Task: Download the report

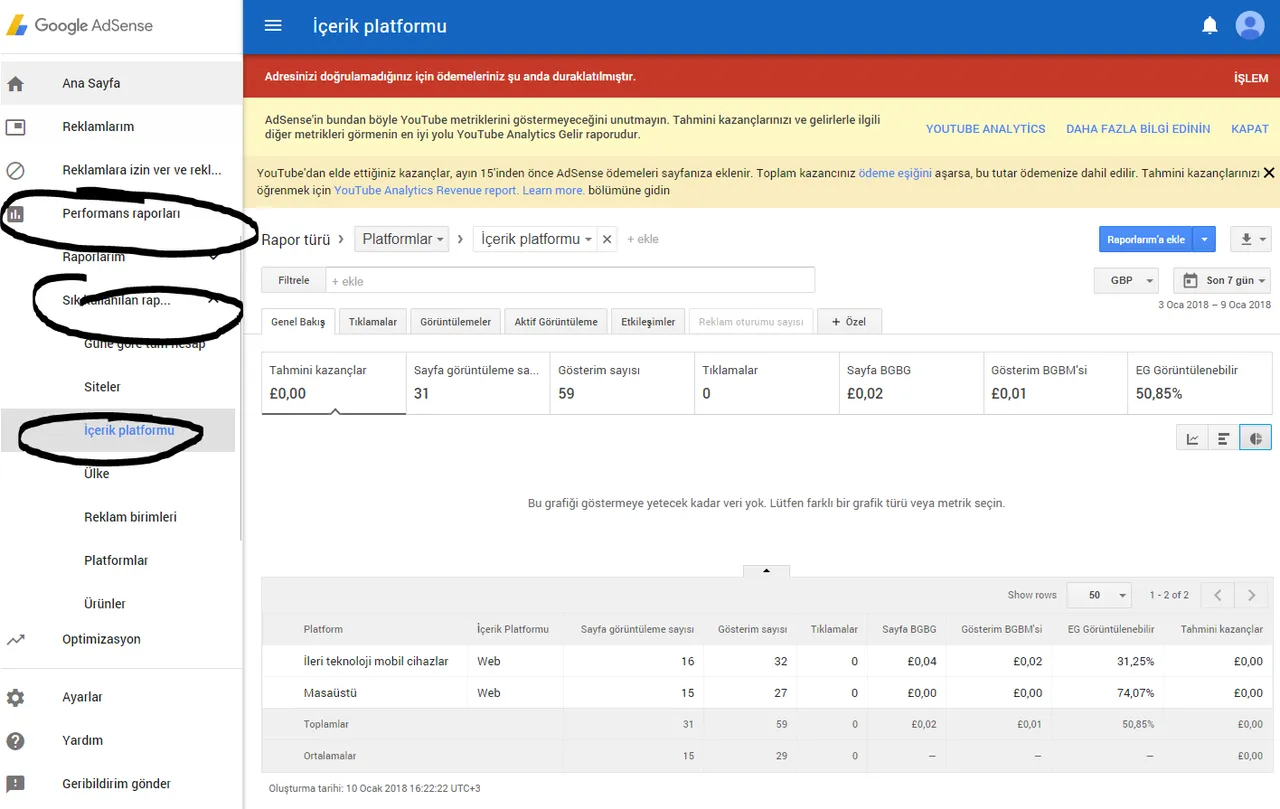Action: [1251, 239]
